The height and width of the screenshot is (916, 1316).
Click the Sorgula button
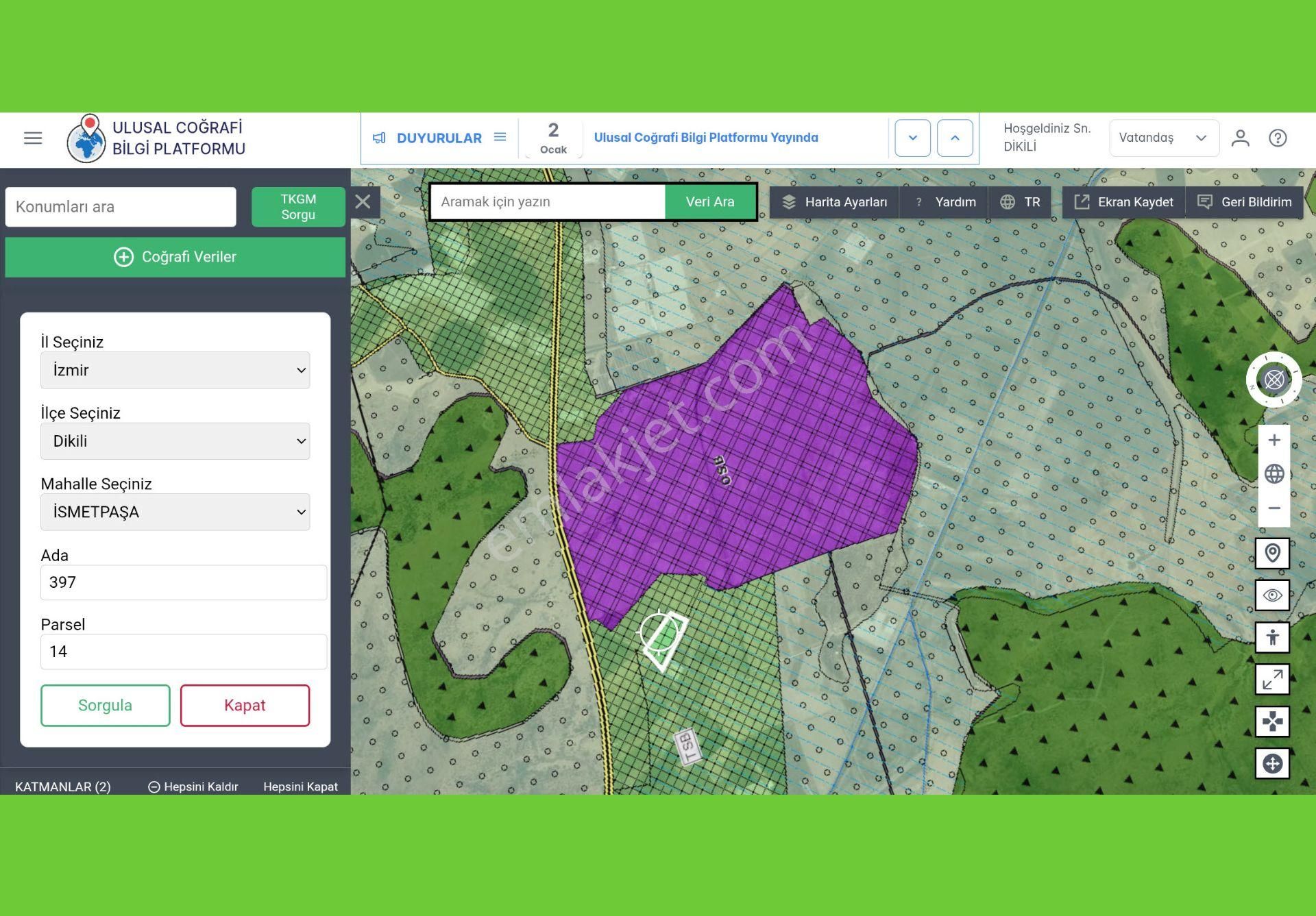coord(105,705)
